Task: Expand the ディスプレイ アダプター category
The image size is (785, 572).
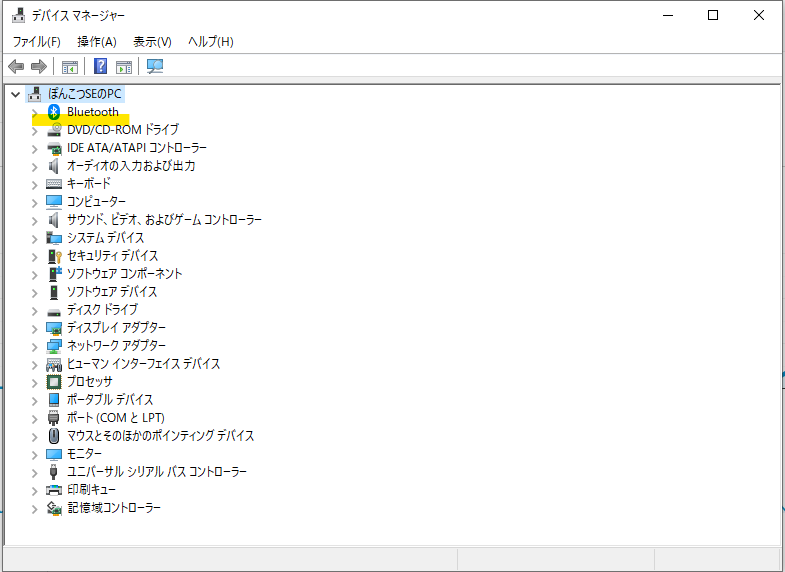Action: (35, 329)
